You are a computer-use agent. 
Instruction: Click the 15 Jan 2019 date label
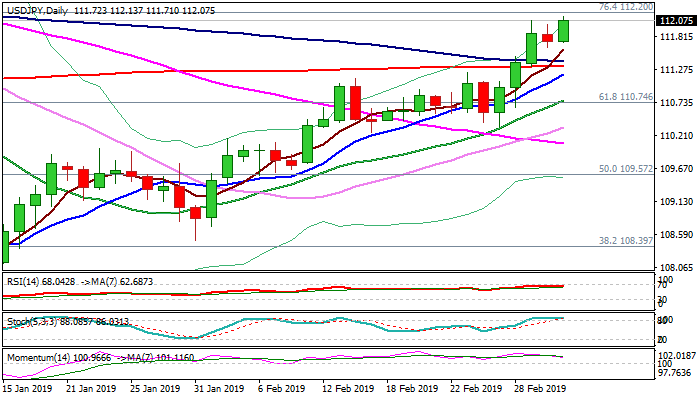(x=27, y=388)
